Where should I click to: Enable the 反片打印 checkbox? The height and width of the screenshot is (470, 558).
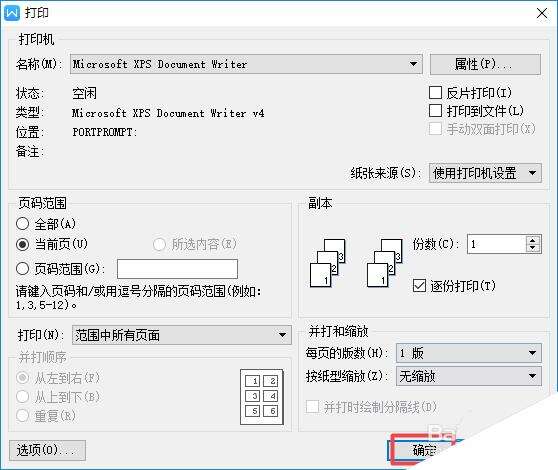point(436,93)
